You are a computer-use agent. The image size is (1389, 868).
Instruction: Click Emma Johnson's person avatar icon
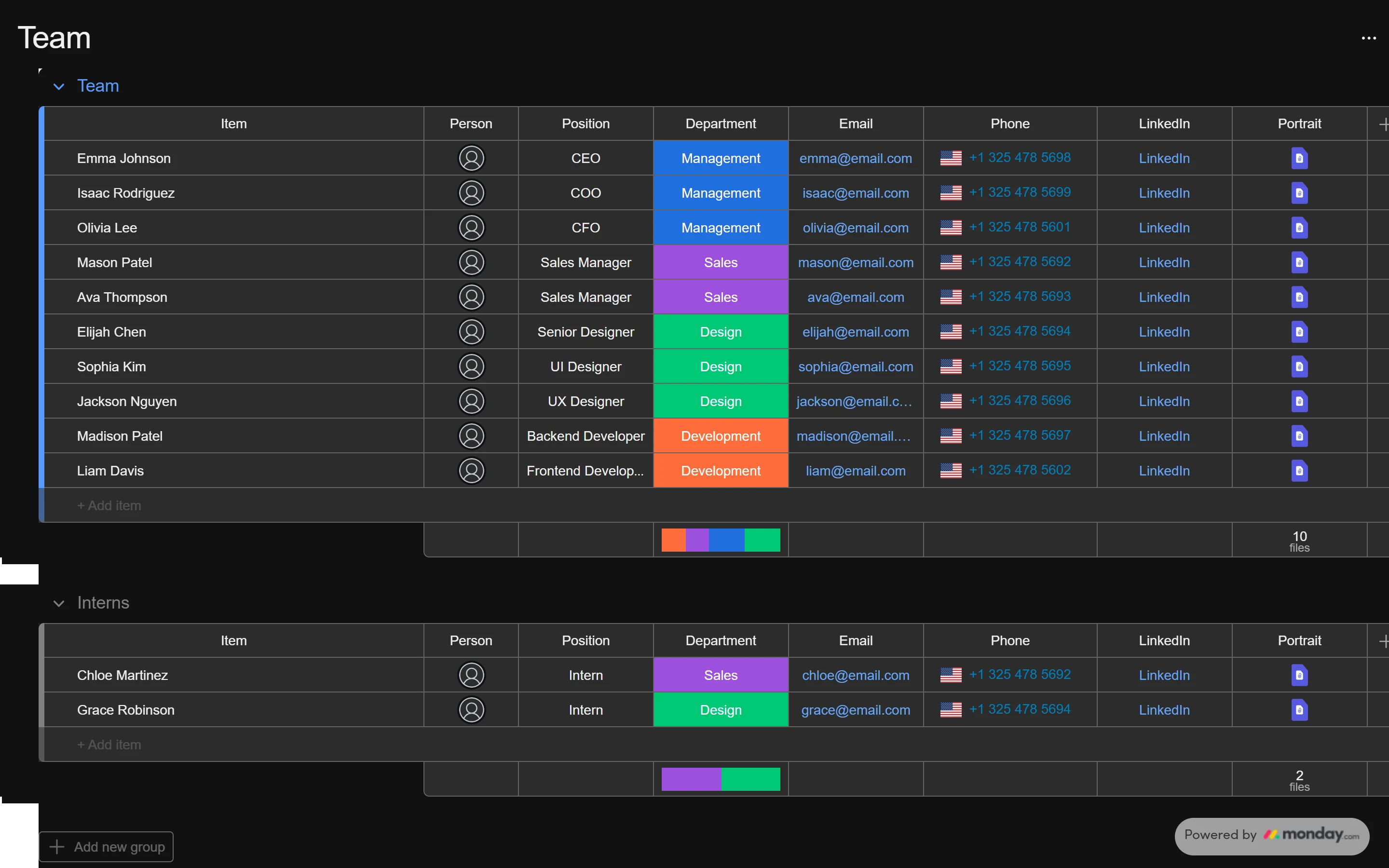click(x=471, y=159)
